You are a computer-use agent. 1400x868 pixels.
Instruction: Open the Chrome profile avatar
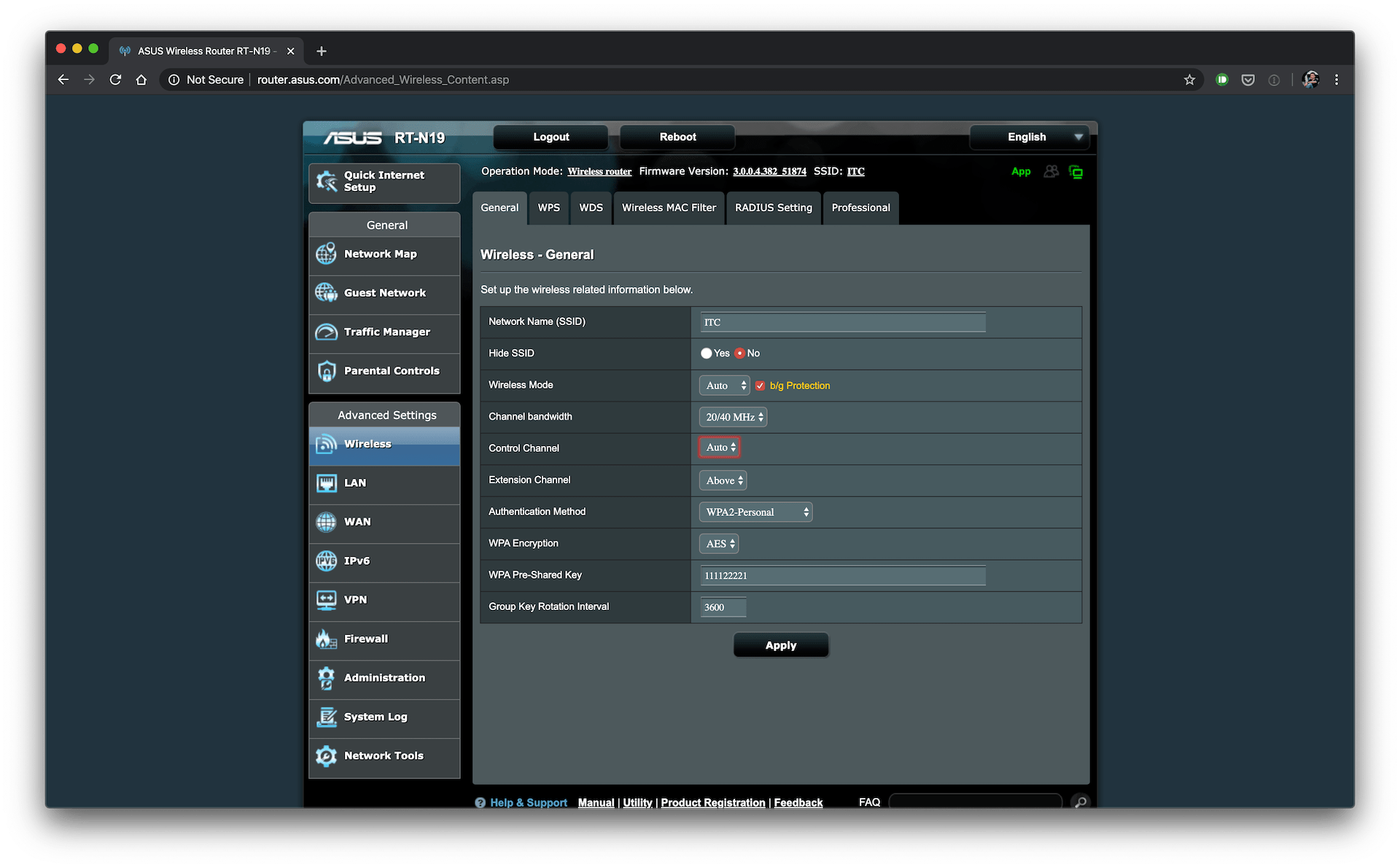tap(1310, 79)
